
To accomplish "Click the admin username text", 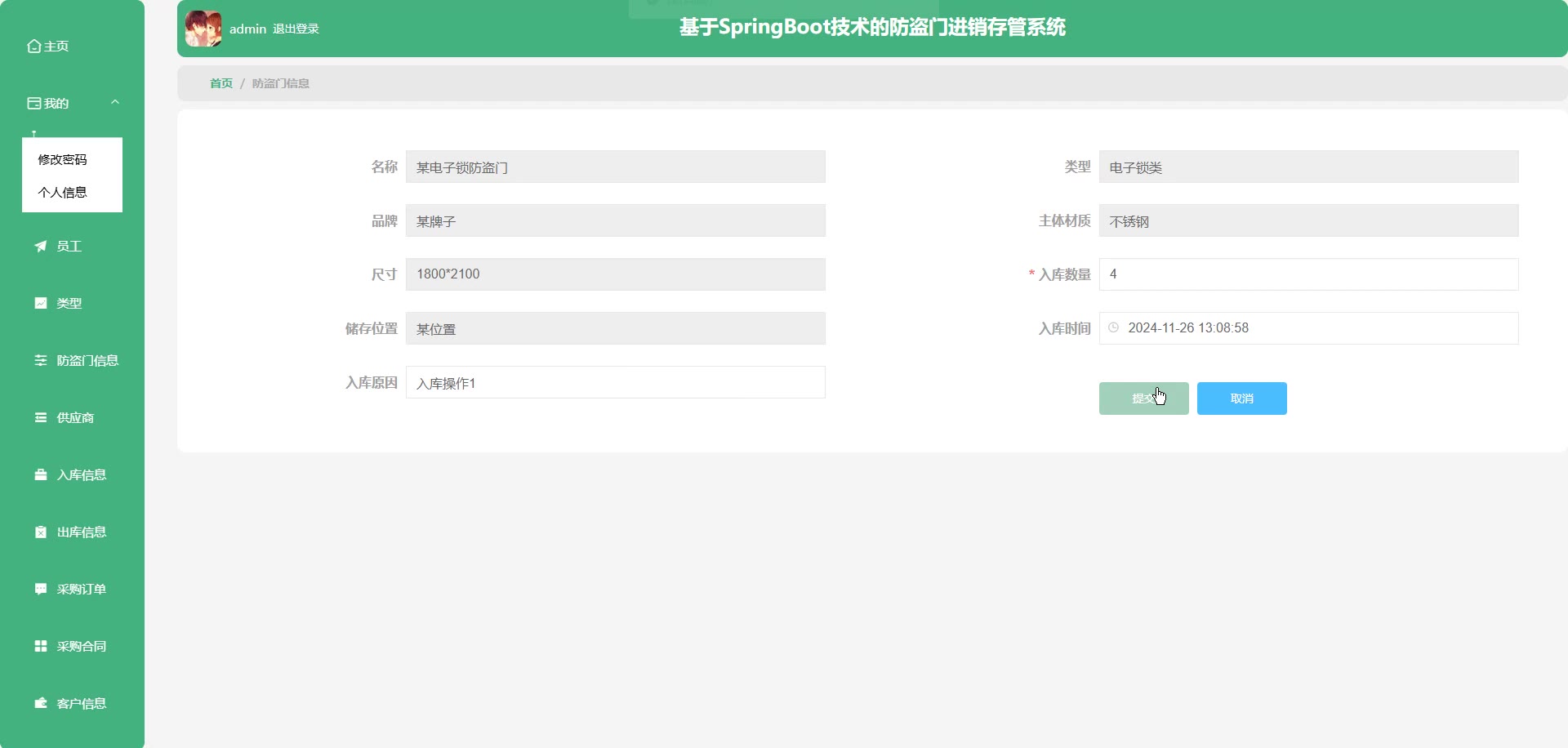I will pyautogui.click(x=247, y=29).
